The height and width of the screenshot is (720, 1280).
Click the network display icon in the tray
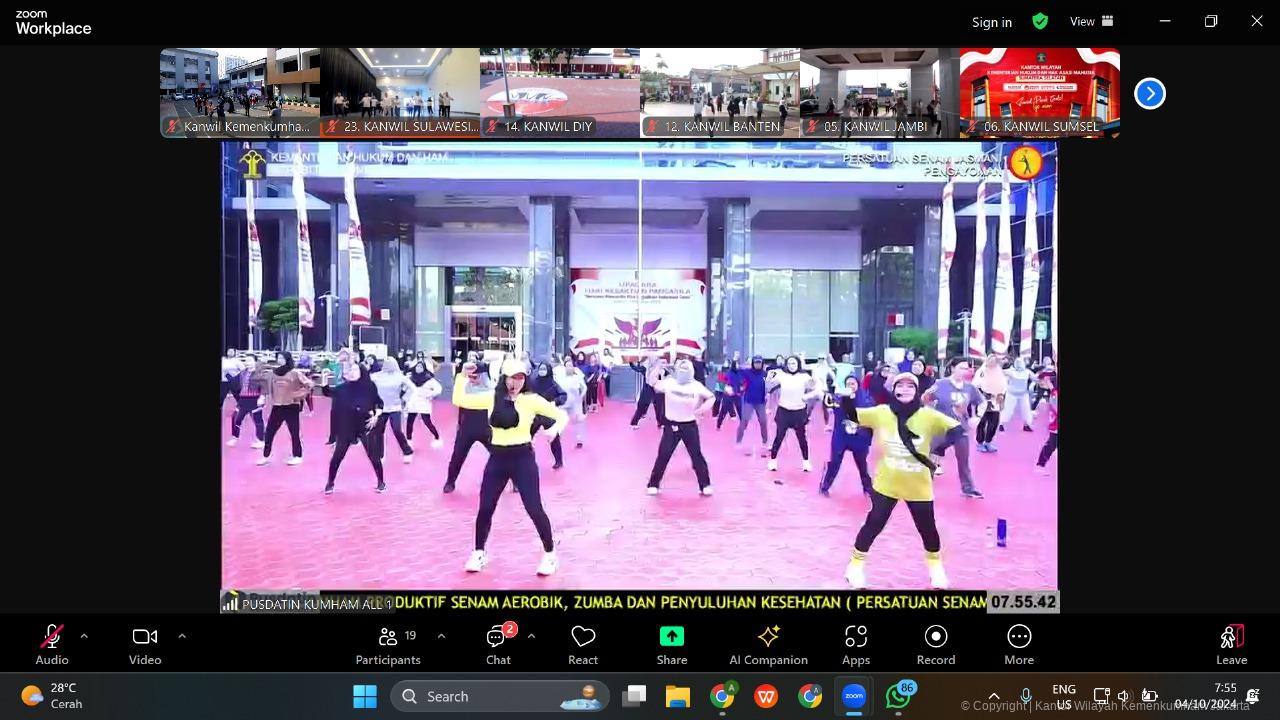click(1101, 696)
